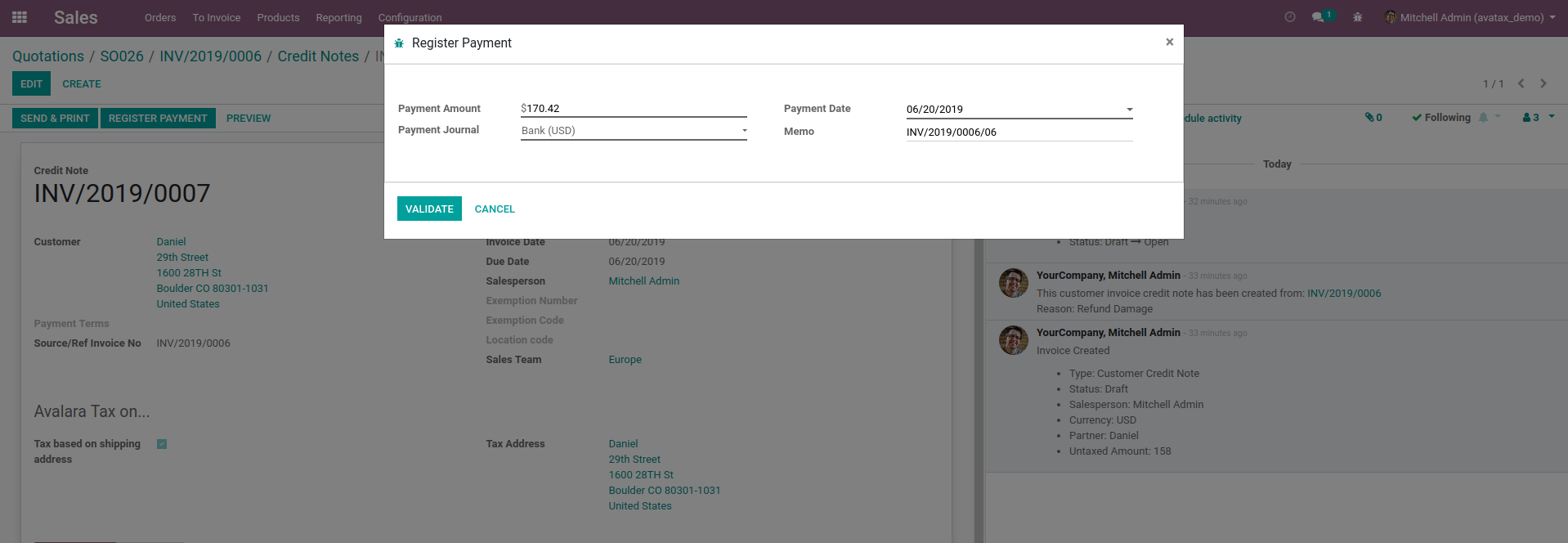This screenshot has height=543, width=1568.
Task: Click into the Memo input field
Action: 1019,132
